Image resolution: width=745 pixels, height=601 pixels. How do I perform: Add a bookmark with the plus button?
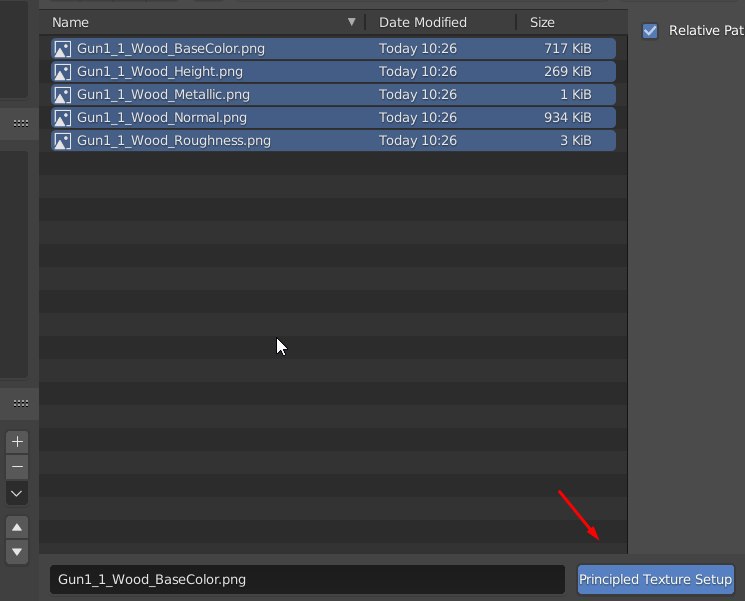pos(17,442)
